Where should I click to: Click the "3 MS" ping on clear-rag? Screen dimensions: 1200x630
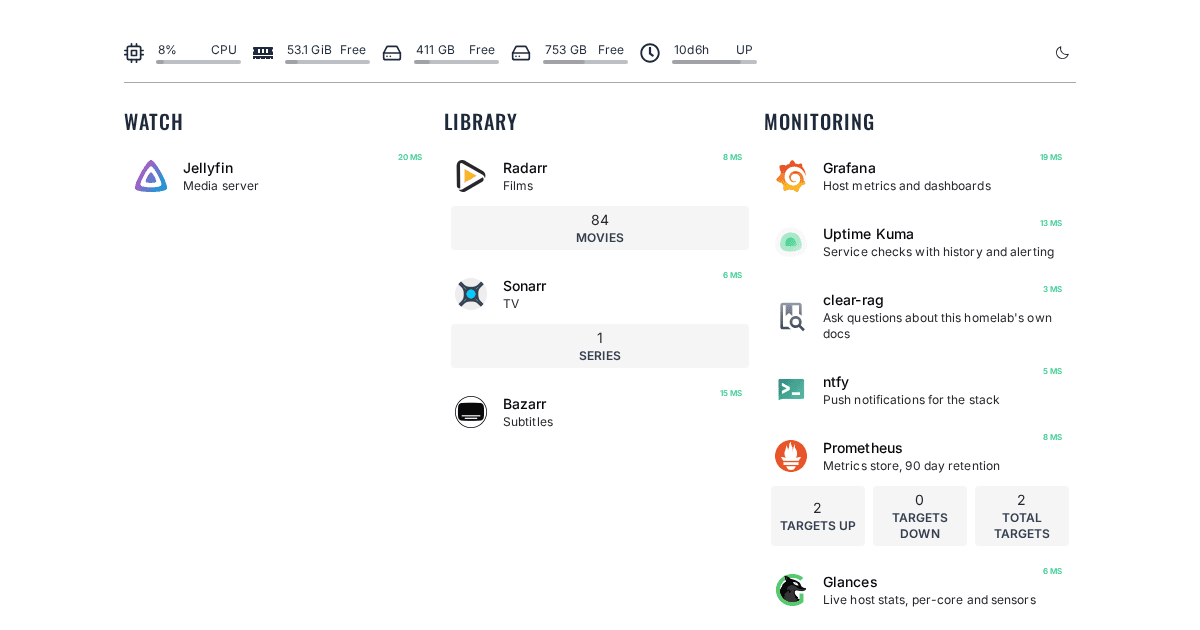(x=1053, y=289)
